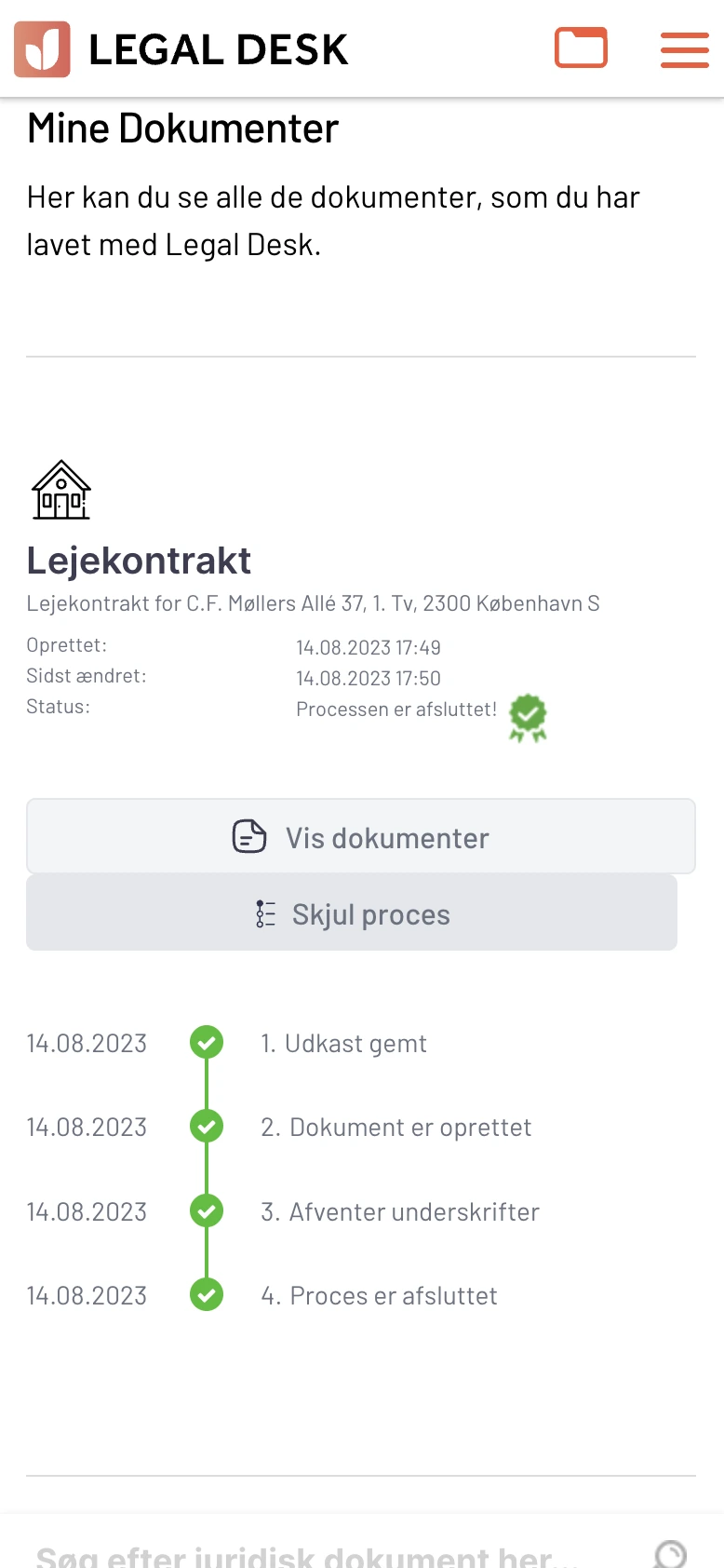724x1568 pixels.
Task: Open the hamburger menu
Action: (x=684, y=49)
